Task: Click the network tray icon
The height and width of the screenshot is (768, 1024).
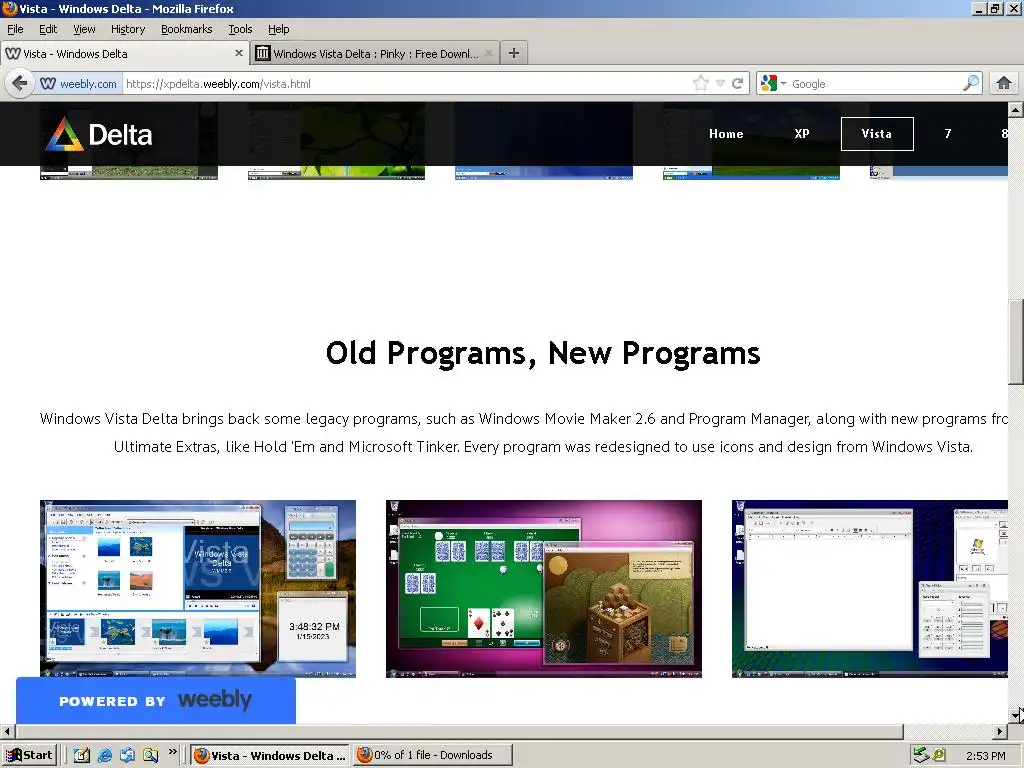Action: point(921,755)
